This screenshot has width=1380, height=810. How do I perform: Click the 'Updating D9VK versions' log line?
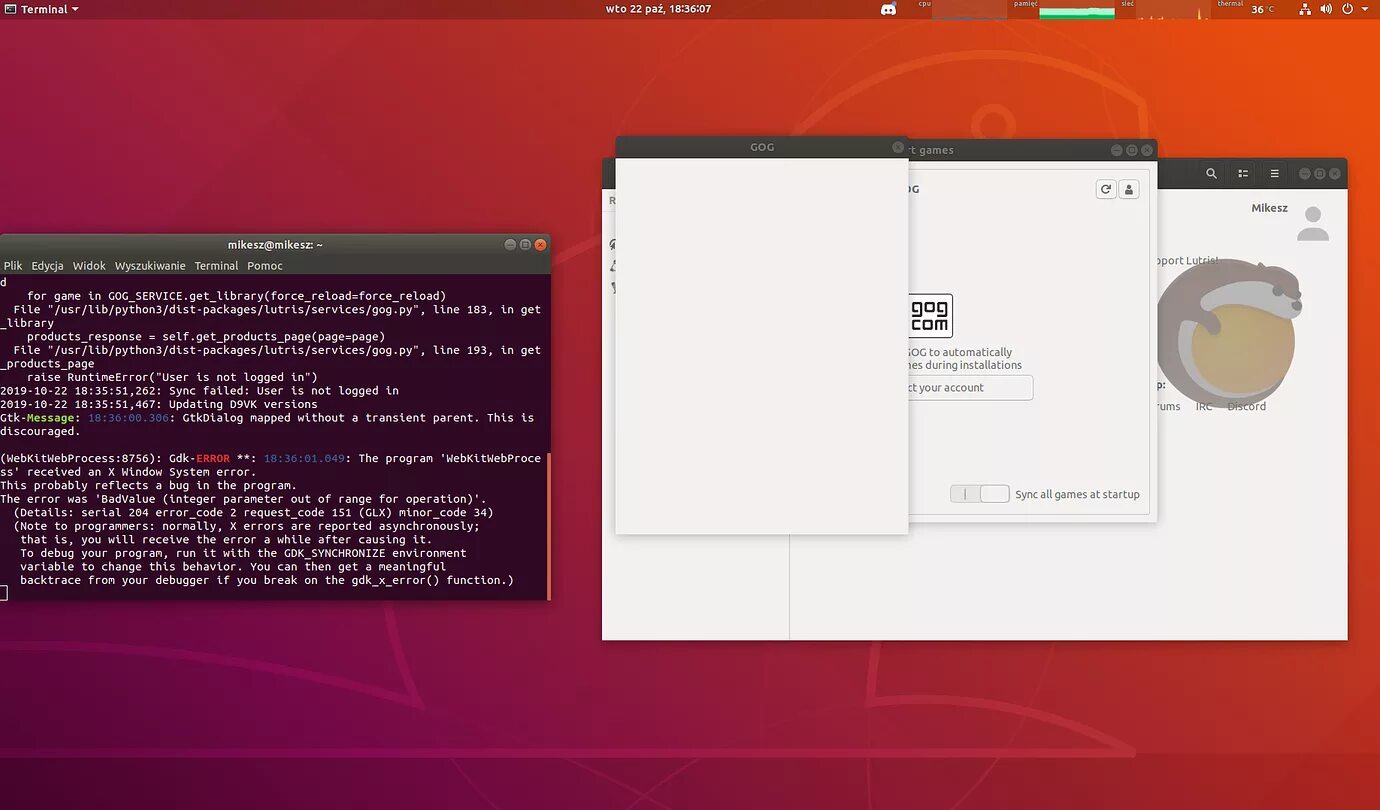pyautogui.click(x=159, y=404)
